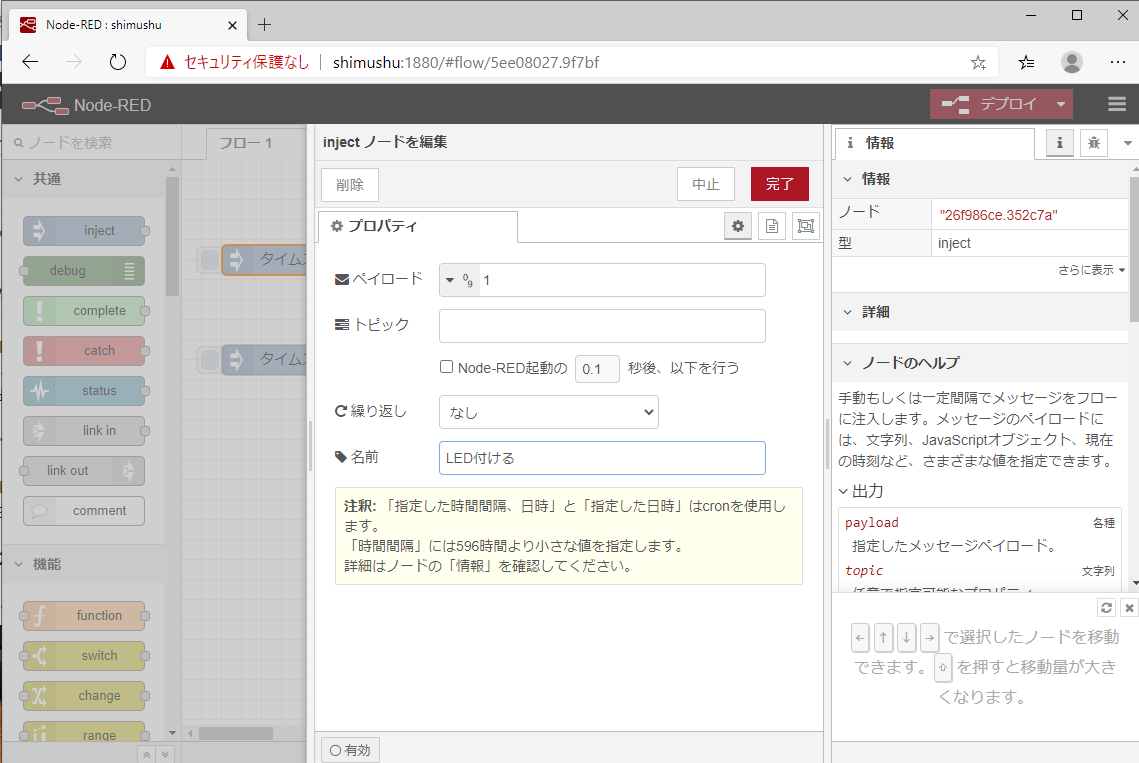Open the browser profile avatar

[x=1071, y=62]
